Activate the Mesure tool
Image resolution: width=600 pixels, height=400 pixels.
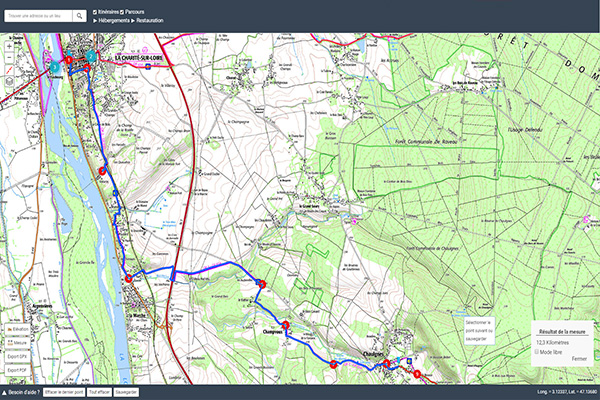19,342
